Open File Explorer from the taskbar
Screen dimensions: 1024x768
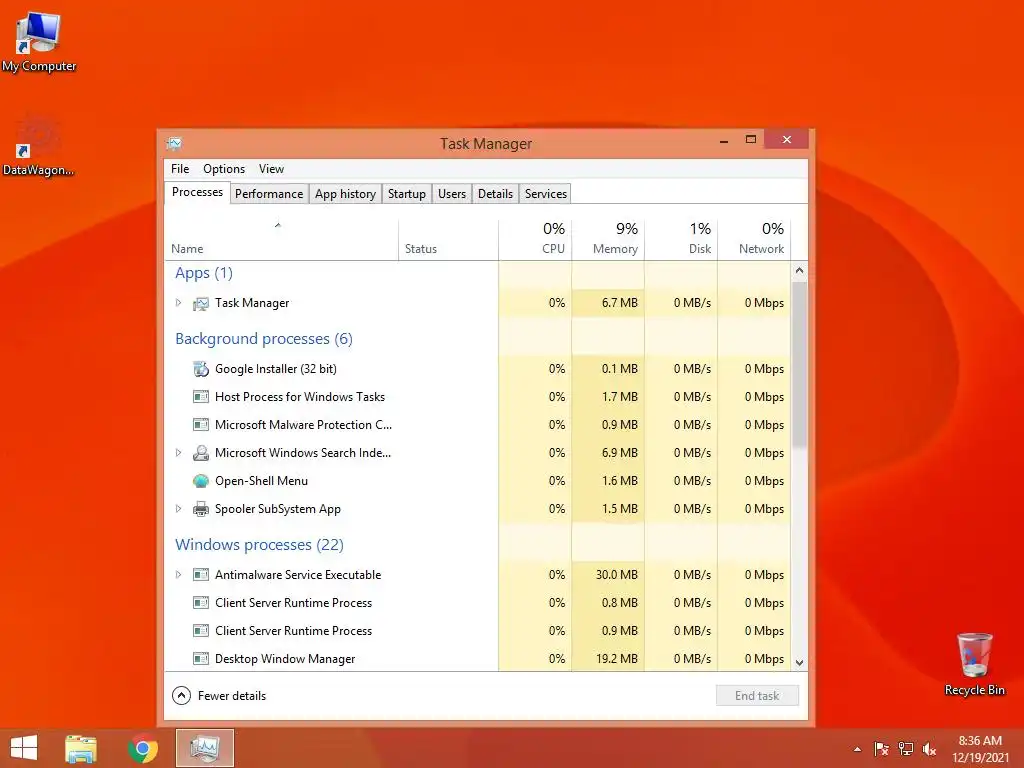point(81,748)
